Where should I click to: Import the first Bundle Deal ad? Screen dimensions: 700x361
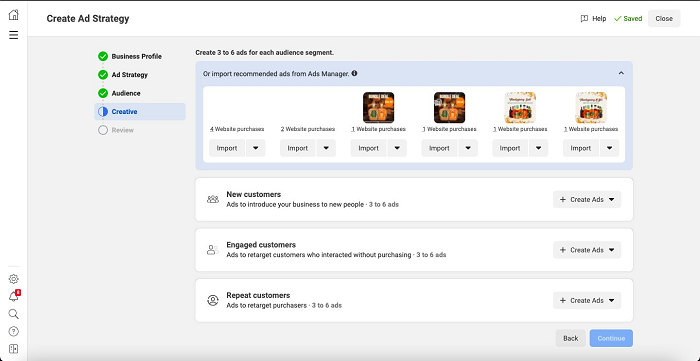click(x=368, y=148)
